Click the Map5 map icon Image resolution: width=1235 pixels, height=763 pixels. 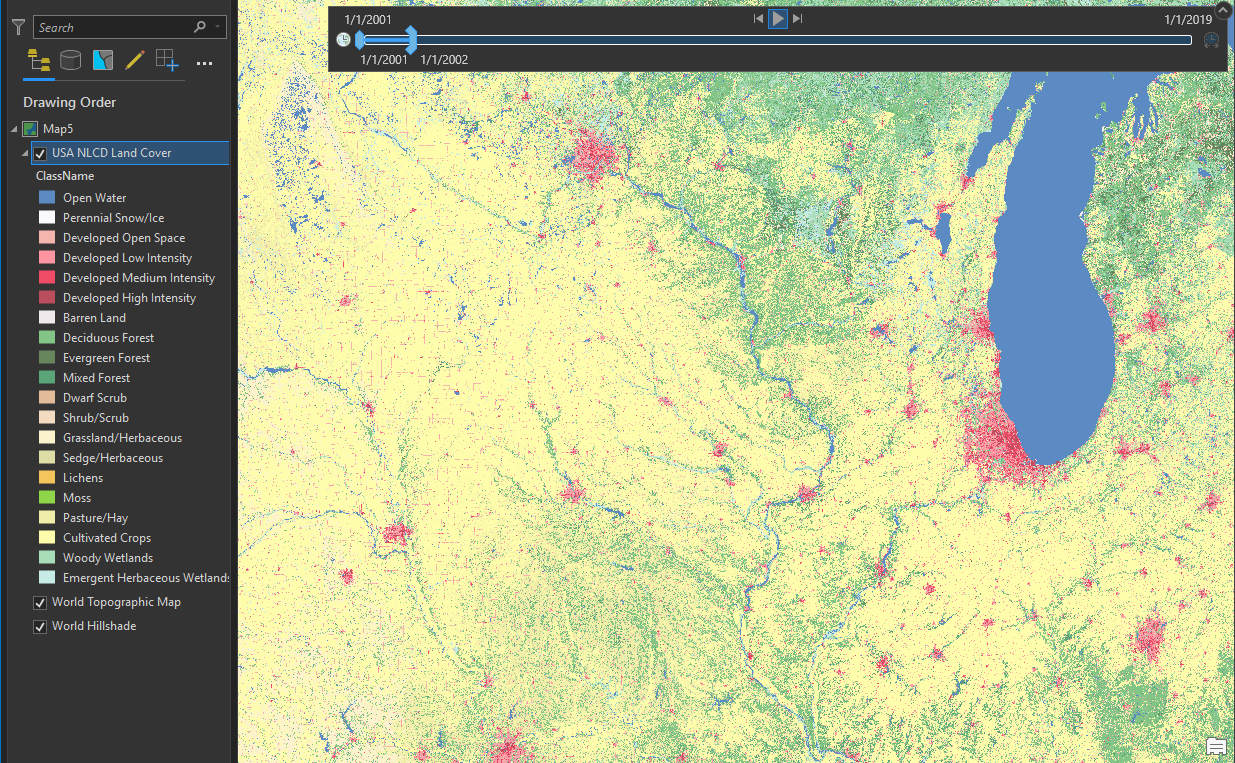31,129
